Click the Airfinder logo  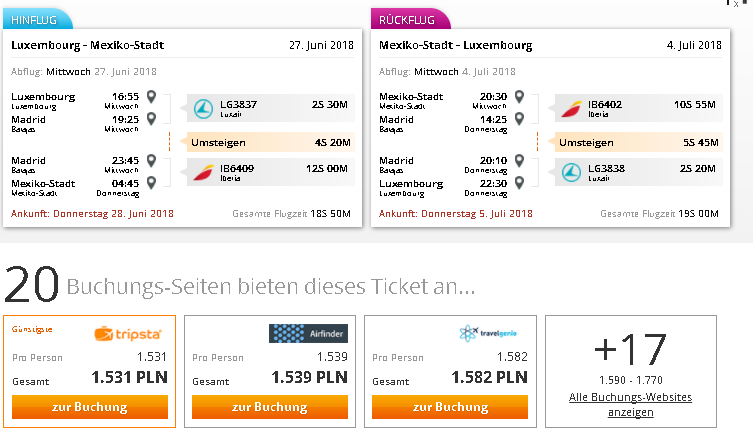308,333
